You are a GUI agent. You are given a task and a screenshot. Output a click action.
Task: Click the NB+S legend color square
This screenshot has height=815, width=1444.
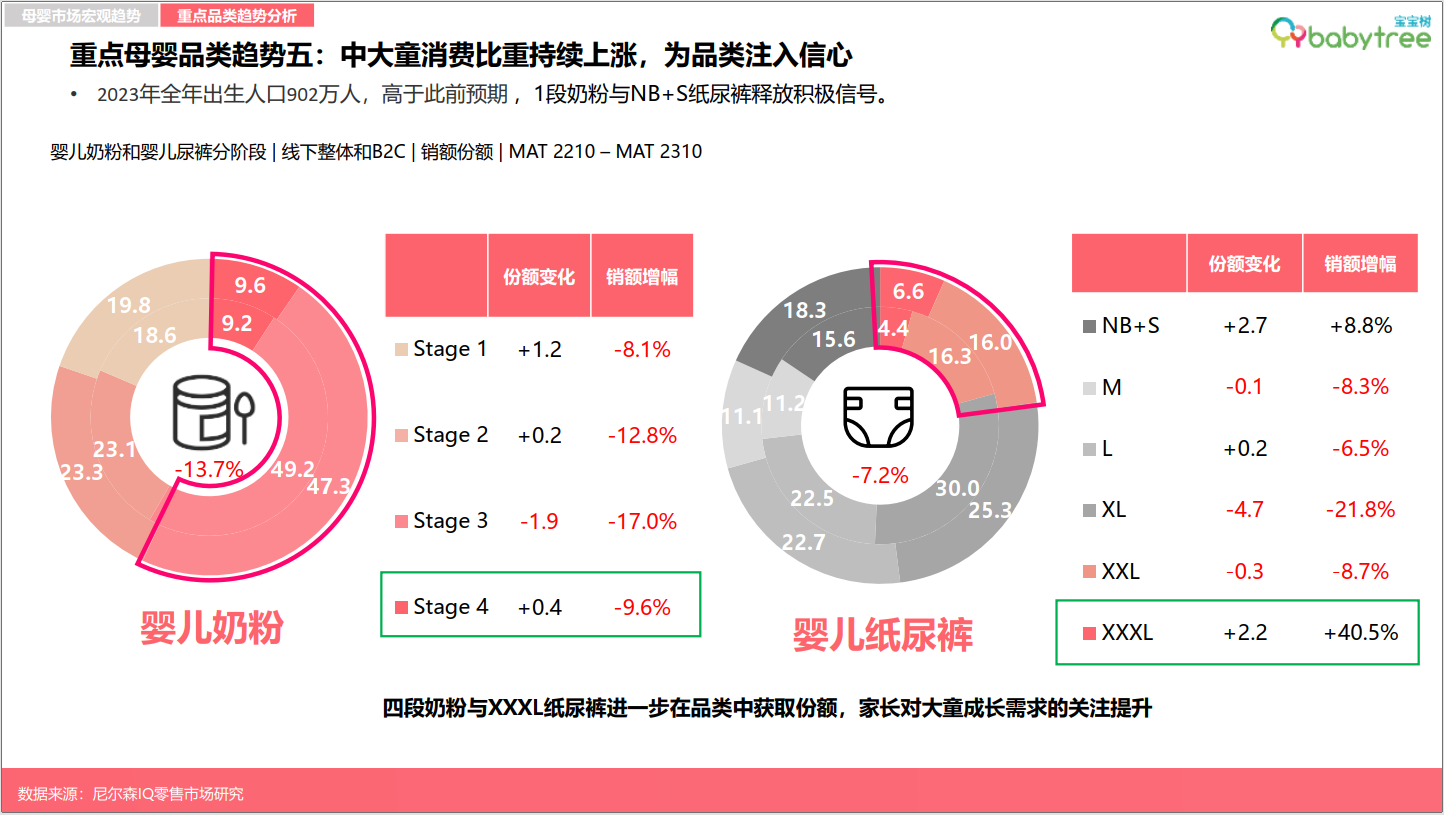(1089, 326)
